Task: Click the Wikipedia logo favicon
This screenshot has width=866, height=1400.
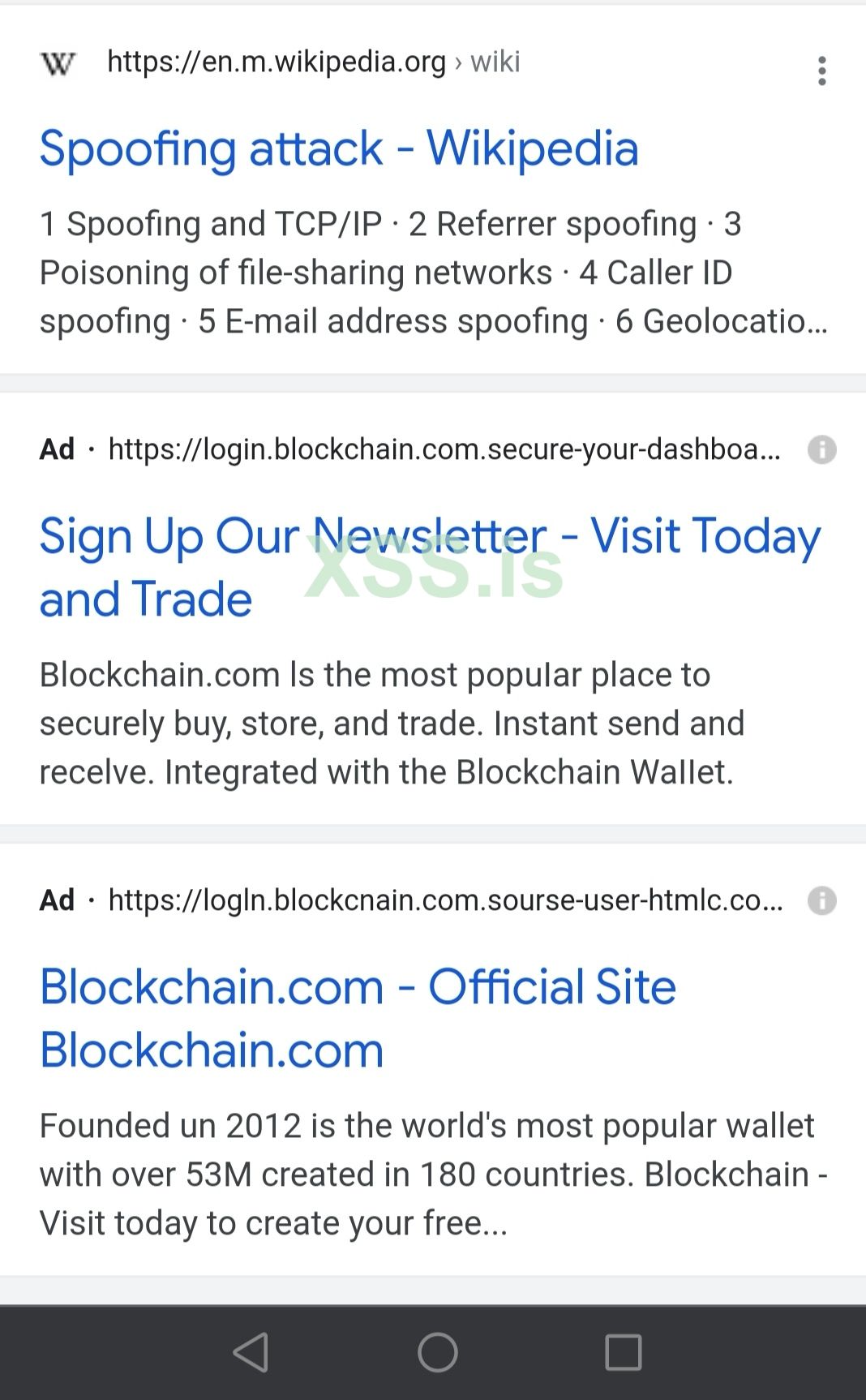Action: click(58, 62)
